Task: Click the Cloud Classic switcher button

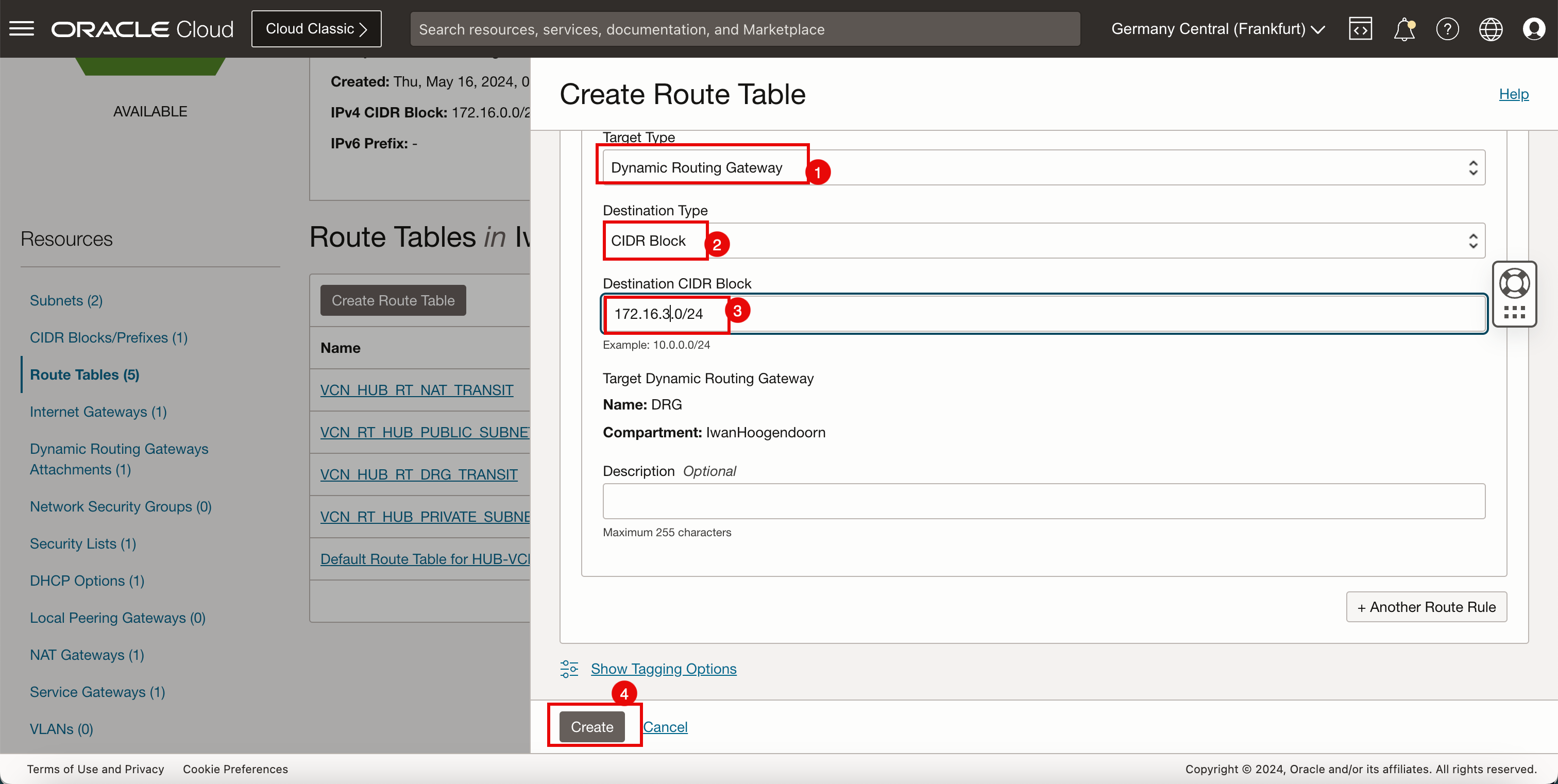Action: (x=316, y=28)
